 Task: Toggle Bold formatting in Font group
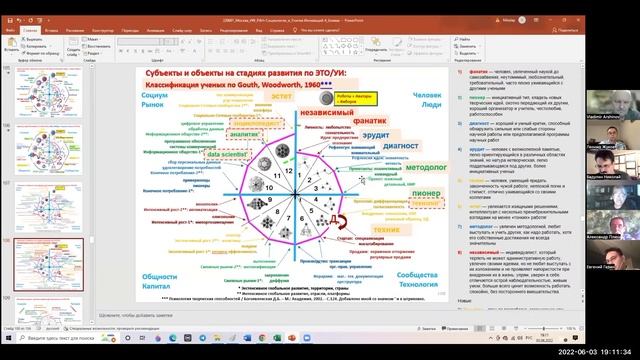click(121, 51)
